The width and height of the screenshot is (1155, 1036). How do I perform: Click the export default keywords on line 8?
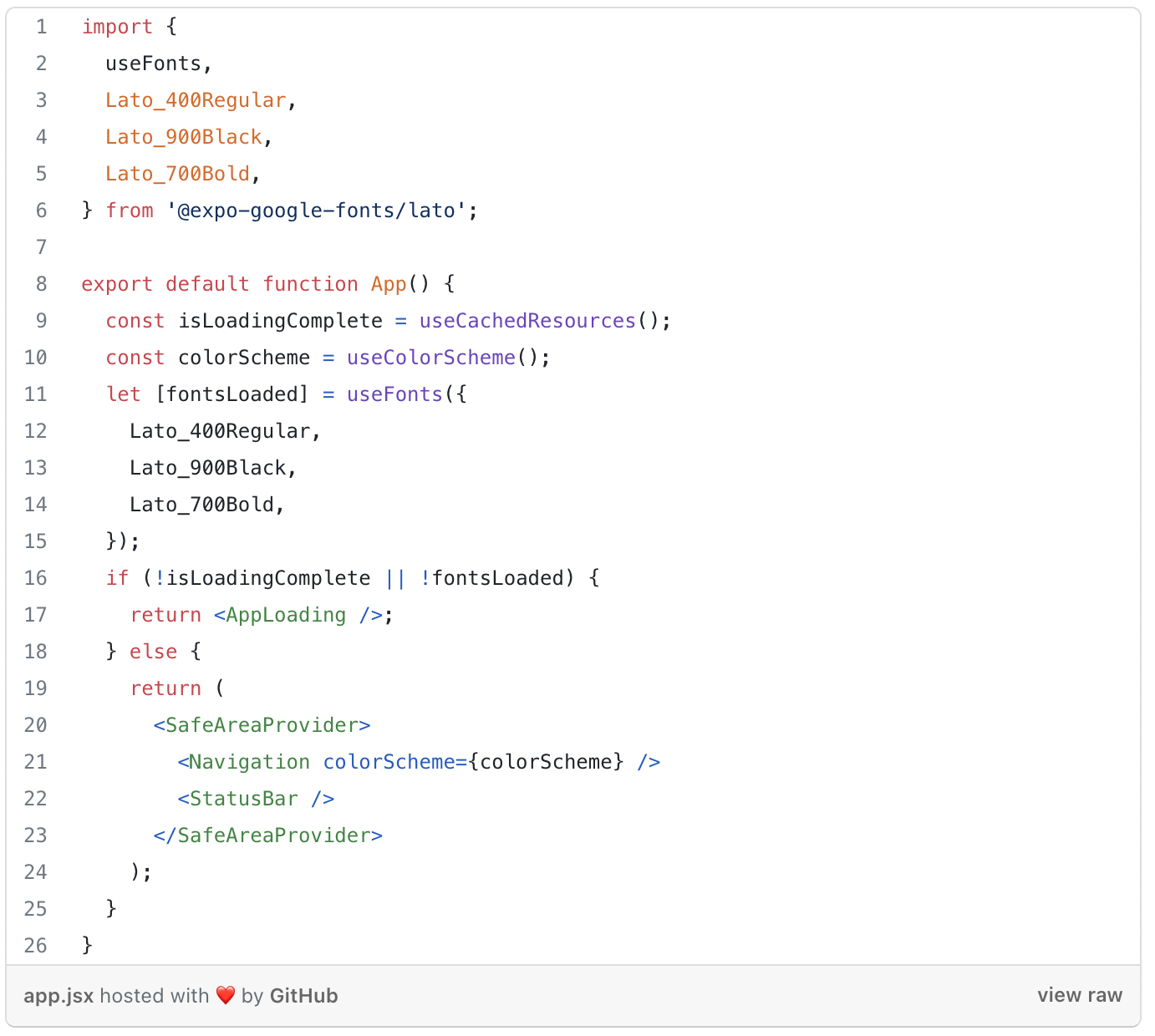[165, 283]
